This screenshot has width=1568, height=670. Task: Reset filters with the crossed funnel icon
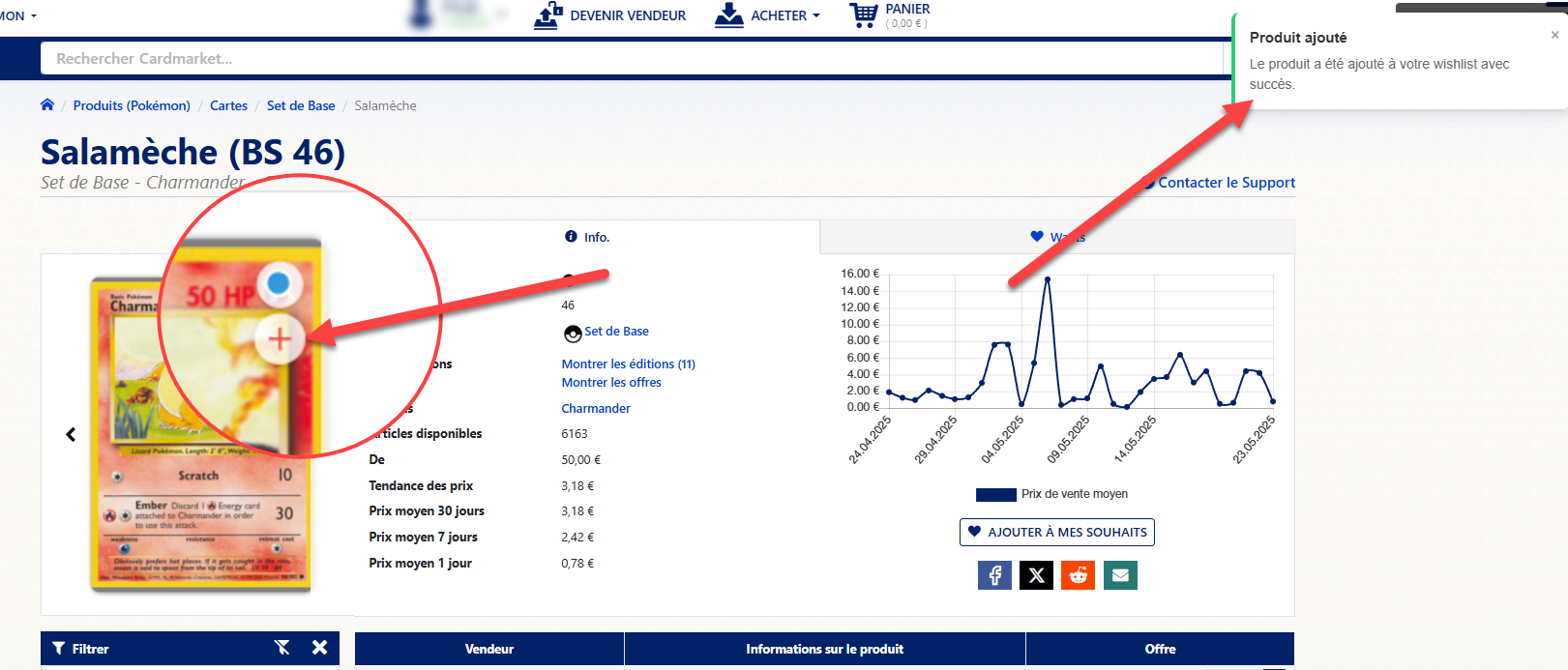click(282, 648)
